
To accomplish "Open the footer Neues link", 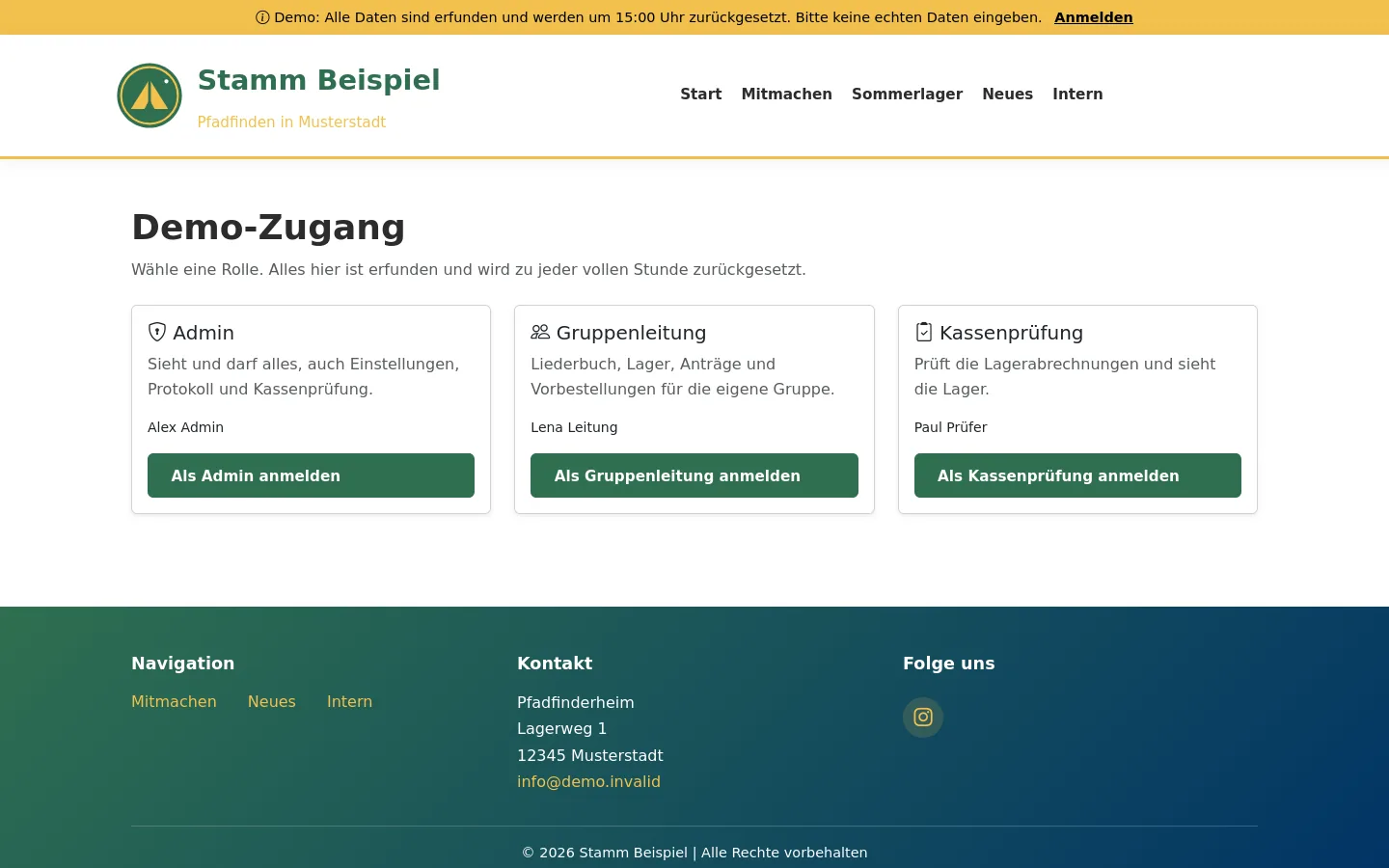I will (272, 701).
